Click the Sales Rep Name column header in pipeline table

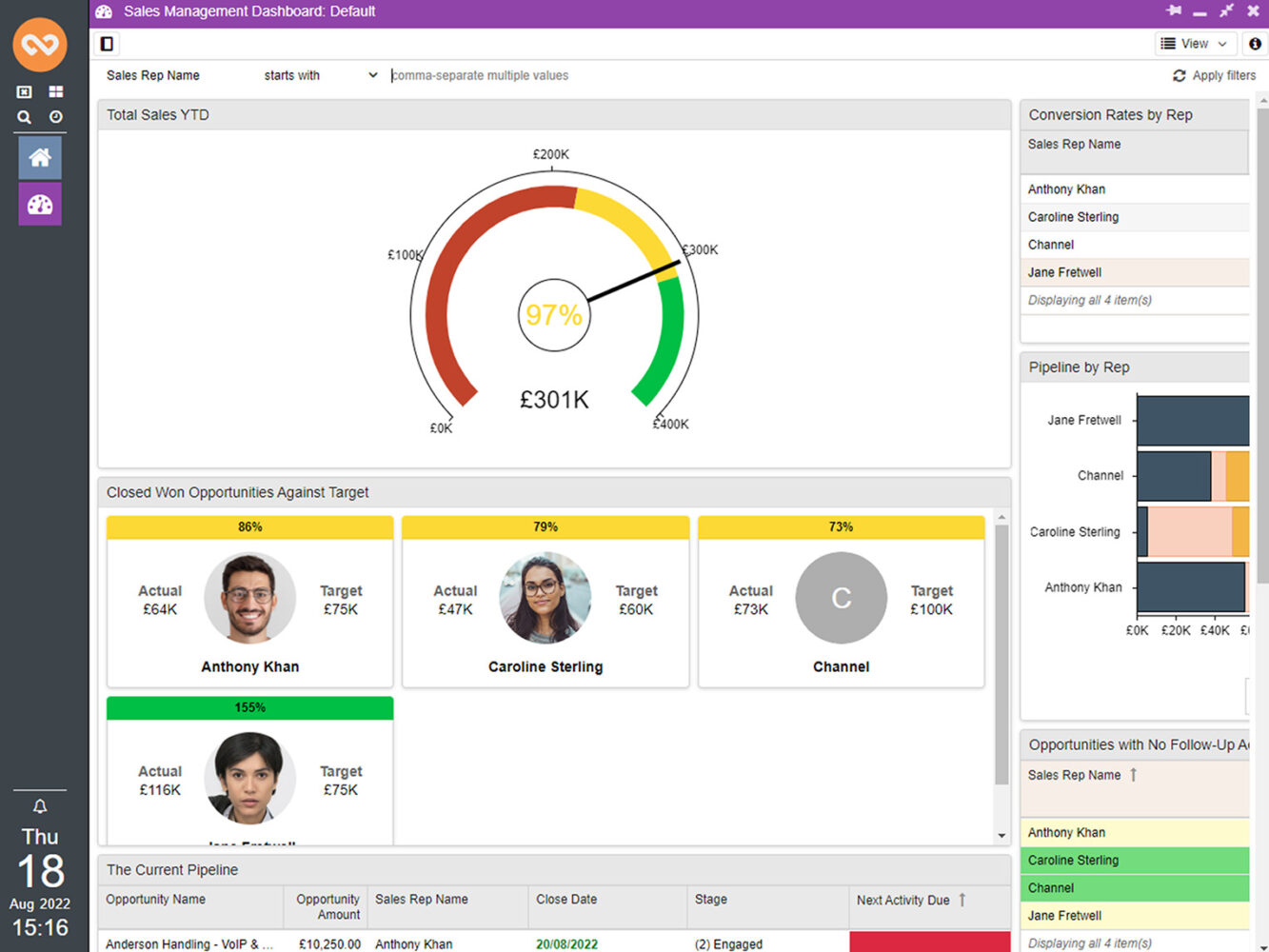point(422,899)
